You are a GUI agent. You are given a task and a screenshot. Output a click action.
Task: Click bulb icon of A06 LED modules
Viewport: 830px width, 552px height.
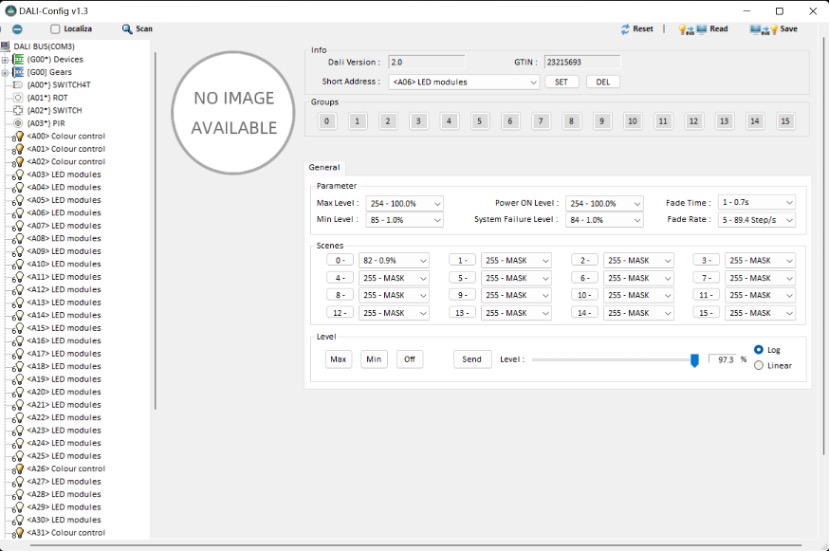(19, 213)
